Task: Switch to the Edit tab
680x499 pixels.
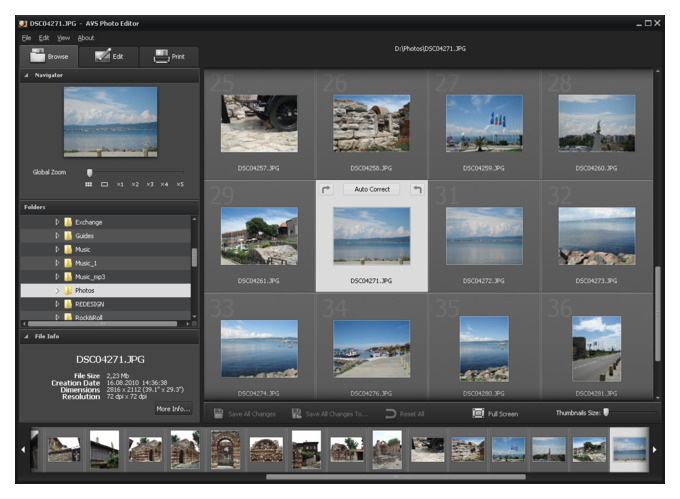Action: (x=109, y=56)
